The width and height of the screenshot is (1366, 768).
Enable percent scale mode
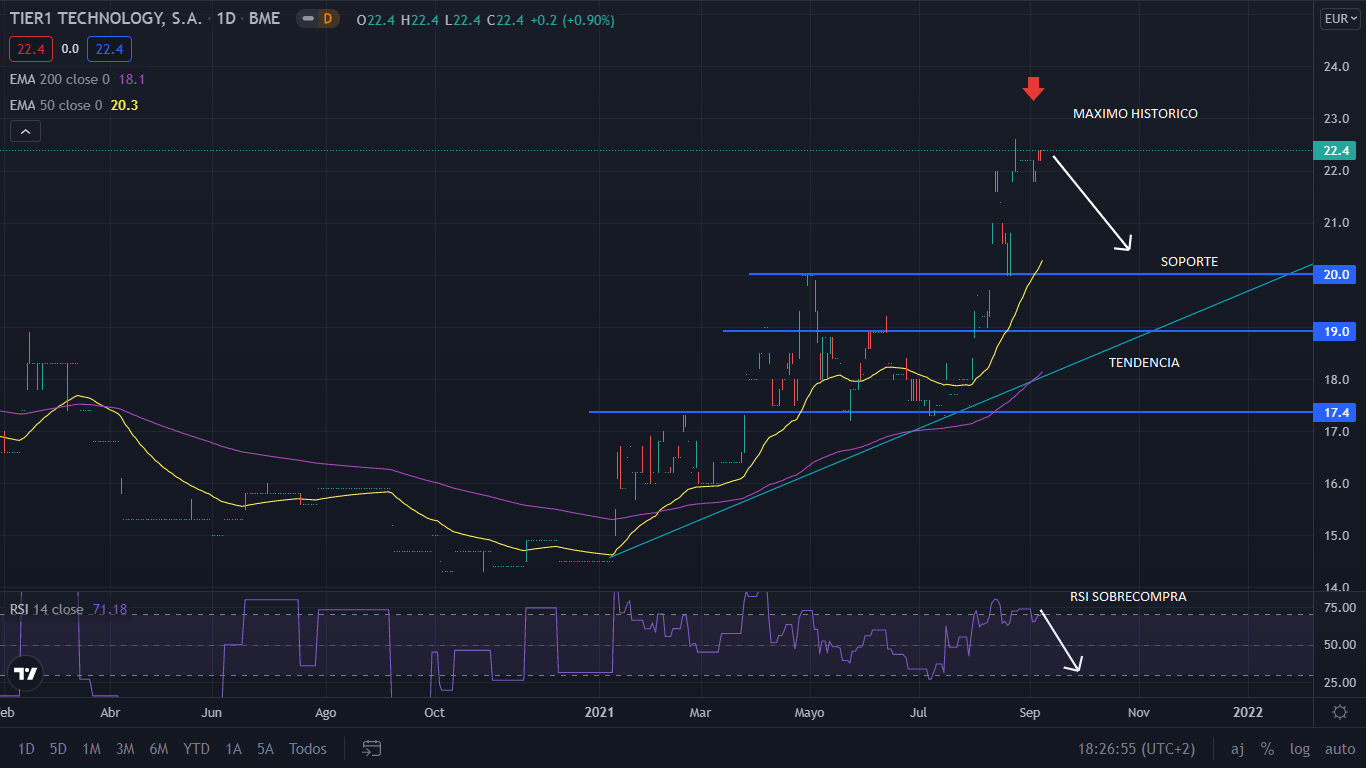pos(1267,748)
